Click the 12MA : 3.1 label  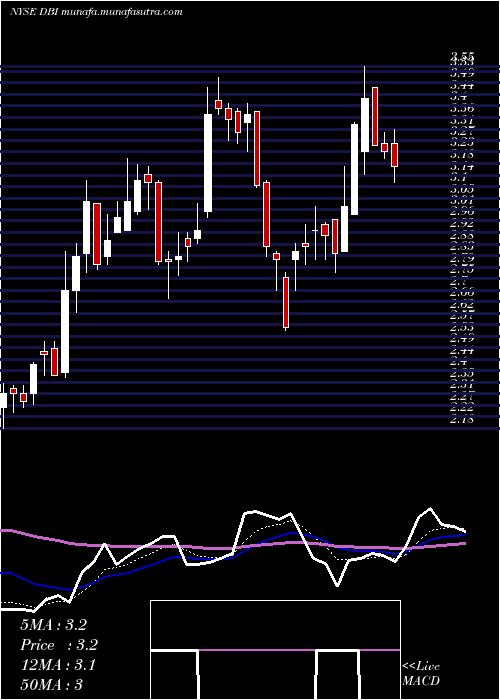[x=58, y=665]
